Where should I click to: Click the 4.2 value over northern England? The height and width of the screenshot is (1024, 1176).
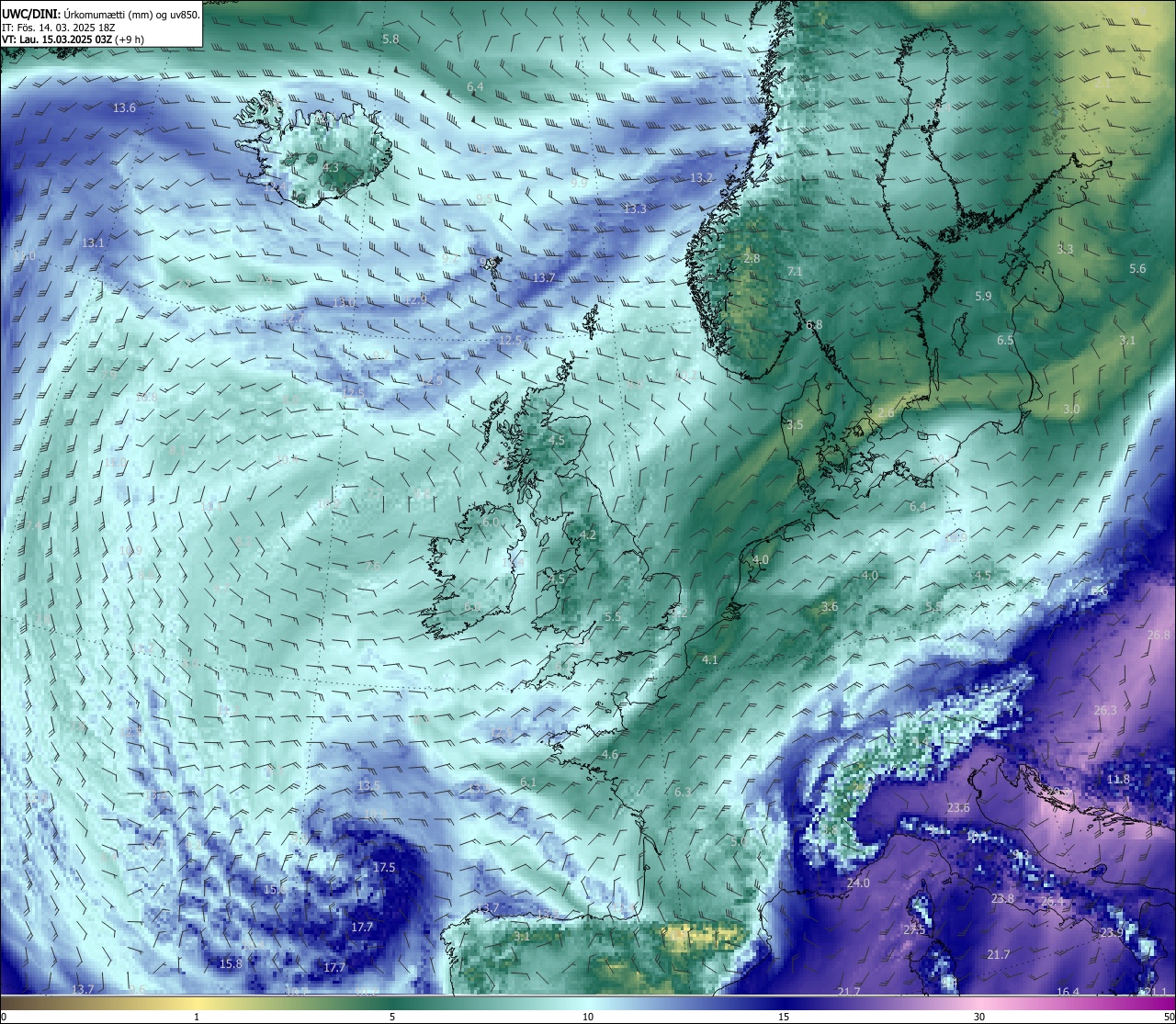point(588,535)
